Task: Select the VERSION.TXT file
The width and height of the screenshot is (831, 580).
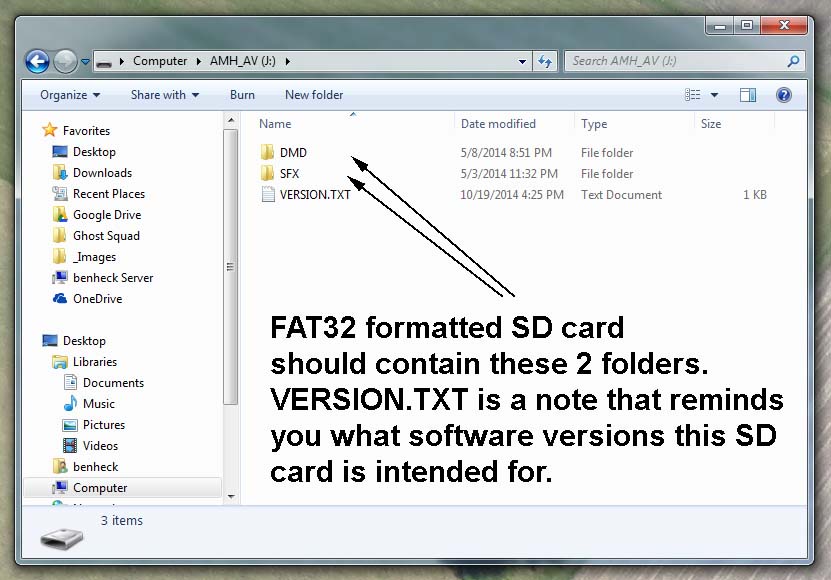Action: [x=314, y=195]
